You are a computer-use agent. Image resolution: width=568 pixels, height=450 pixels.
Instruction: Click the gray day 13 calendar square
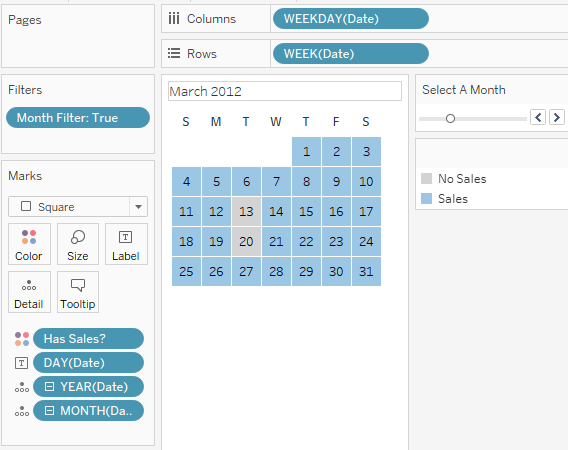tap(246, 212)
